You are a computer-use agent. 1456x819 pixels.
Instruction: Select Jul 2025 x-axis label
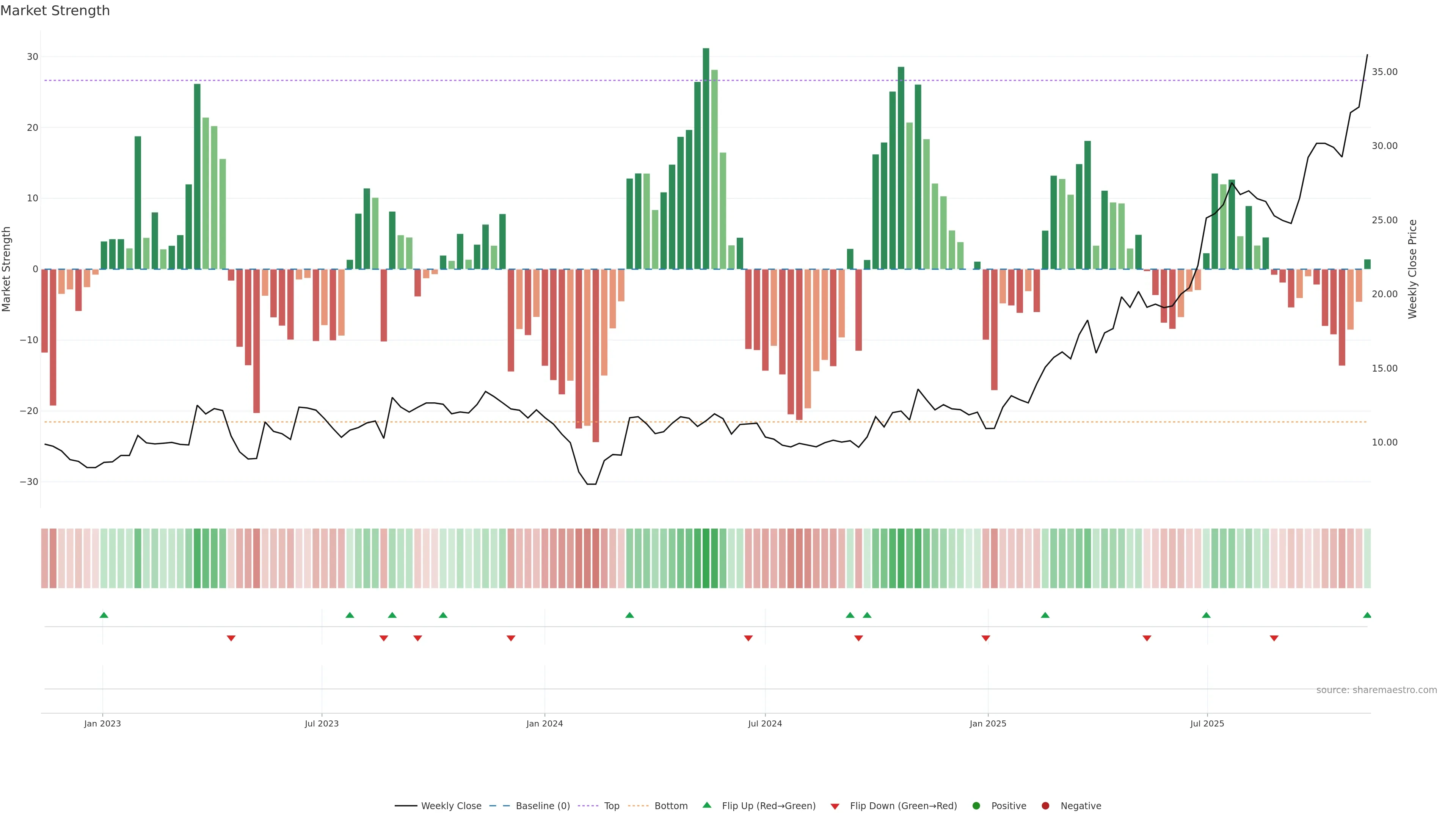tap(1207, 723)
